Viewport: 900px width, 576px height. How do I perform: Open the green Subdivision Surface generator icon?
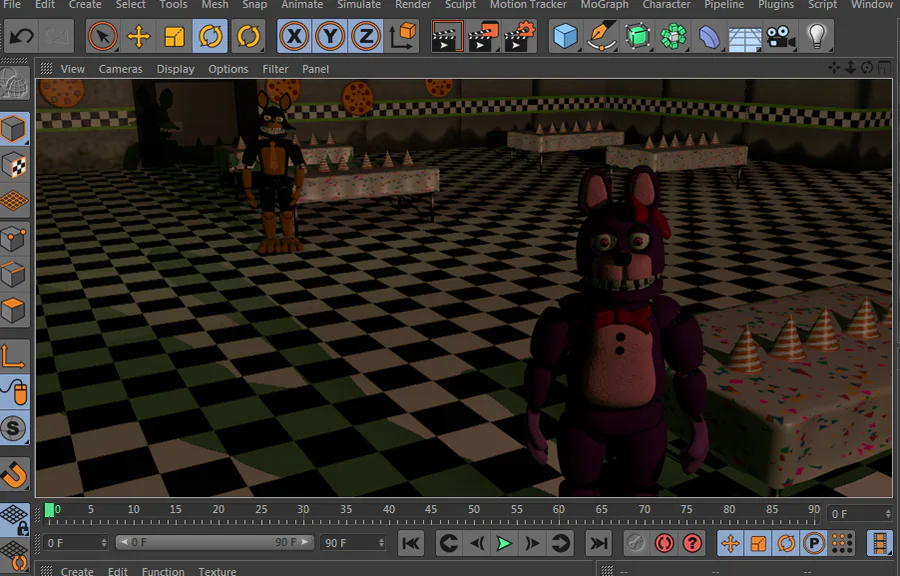pyautogui.click(x=637, y=36)
